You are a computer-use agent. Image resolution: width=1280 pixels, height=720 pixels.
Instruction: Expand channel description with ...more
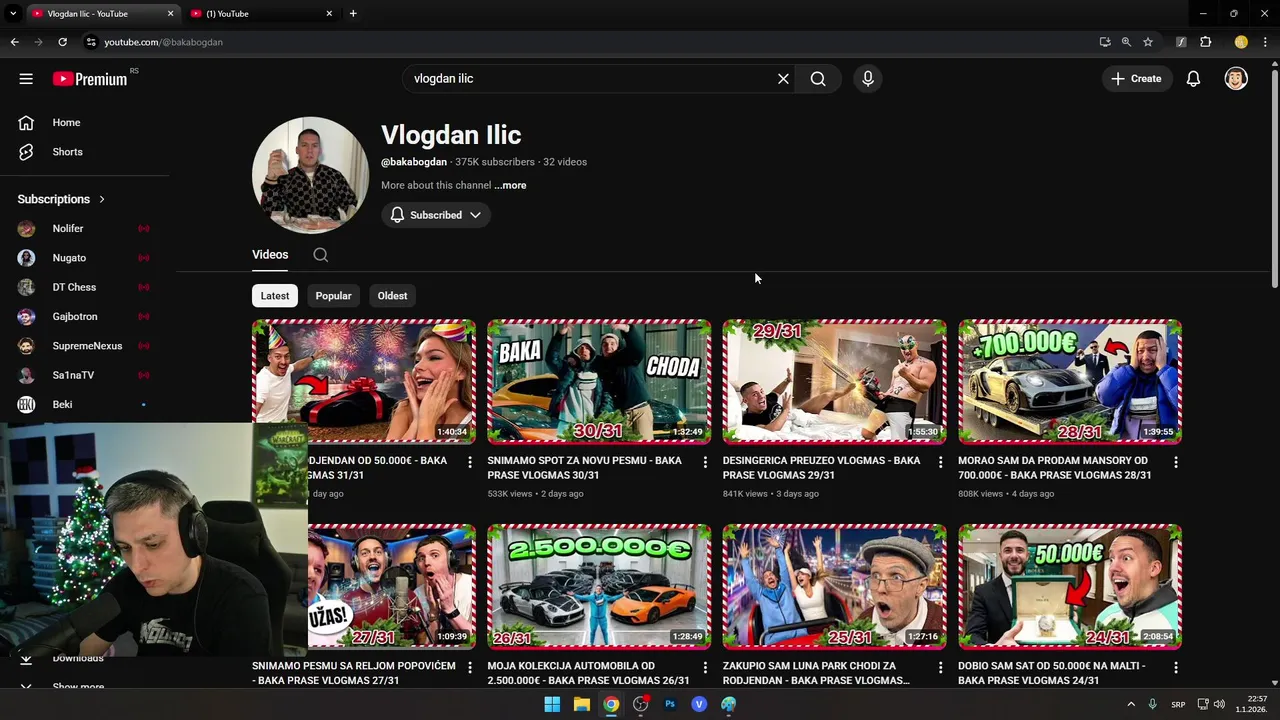pos(510,186)
